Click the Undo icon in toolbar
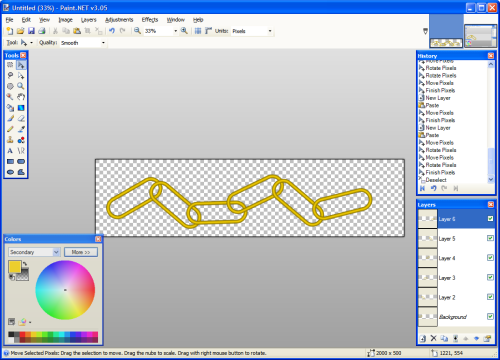Viewport: 500px width, 360px height. pos(112,31)
